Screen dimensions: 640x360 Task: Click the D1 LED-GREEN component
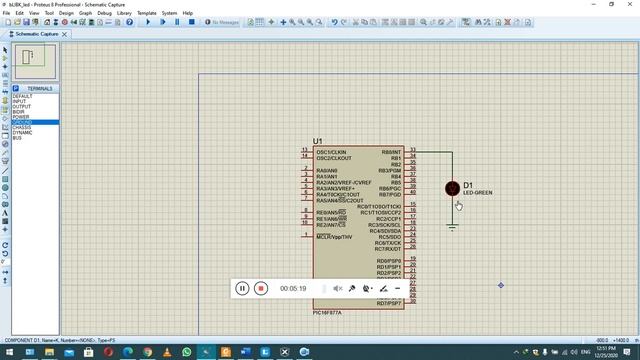click(x=452, y=189)
